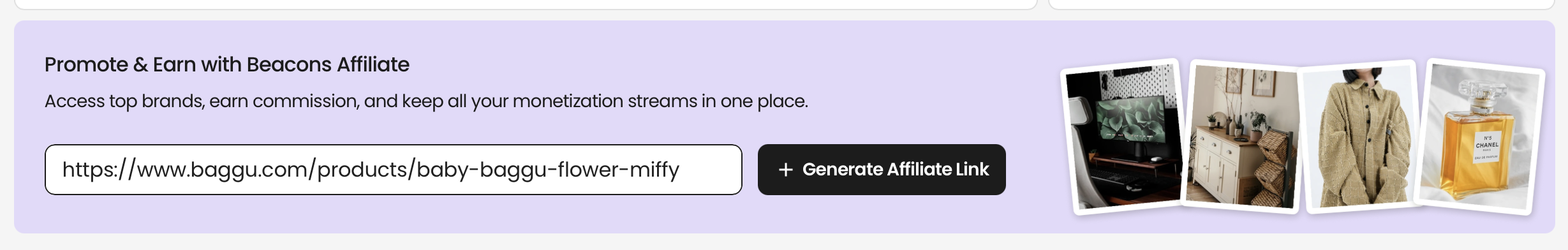1568x250 pixels.
Task: Generate Affiliate Link for the Baggu URL
Action: (x=882, y=170)
